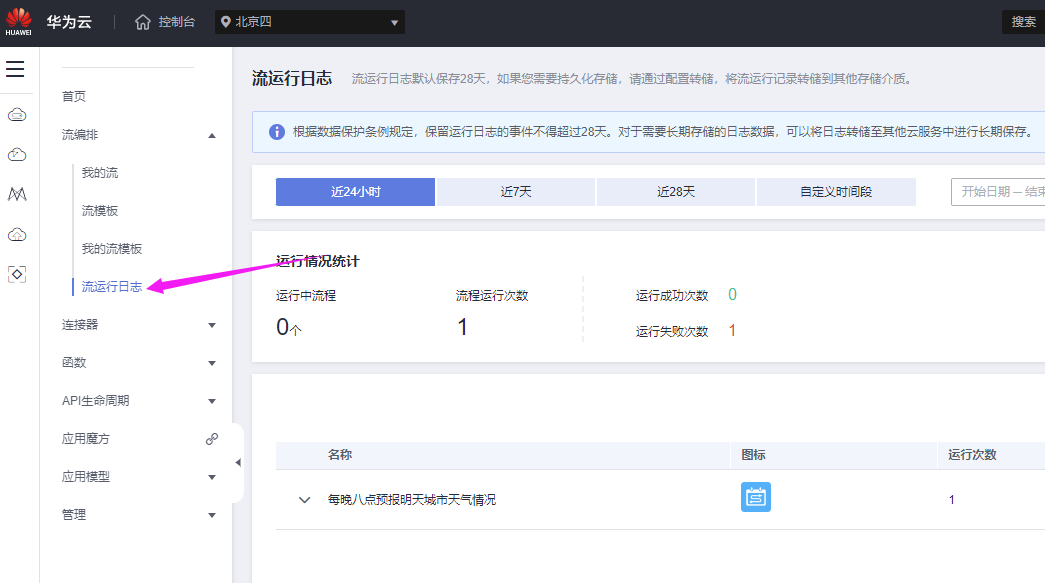Screen dimensions: 1045x583
Task: Open 首页 in the sidebar
Action: pyautogui.click(x=74, y=97)
